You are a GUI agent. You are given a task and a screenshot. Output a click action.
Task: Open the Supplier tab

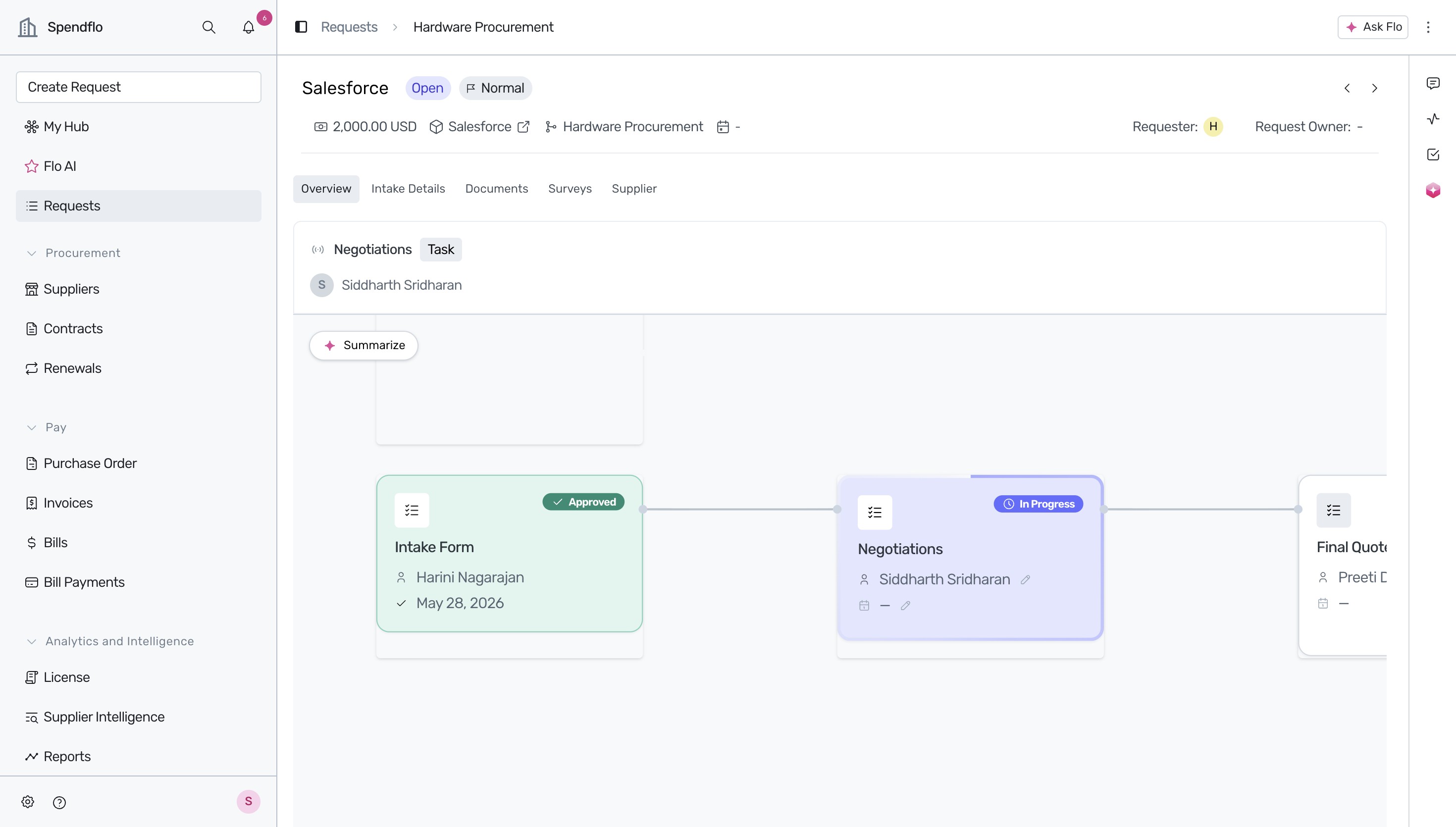point(634,189)
